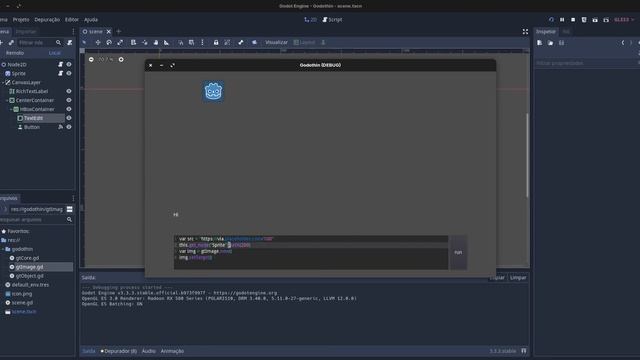
Task: Select gtCore.gd file
Action: point(27,258)
